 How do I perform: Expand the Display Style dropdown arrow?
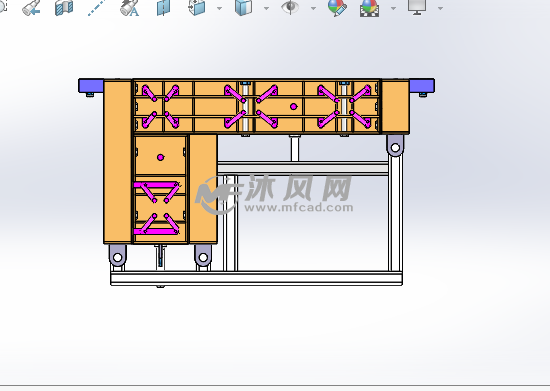[266, 8]
